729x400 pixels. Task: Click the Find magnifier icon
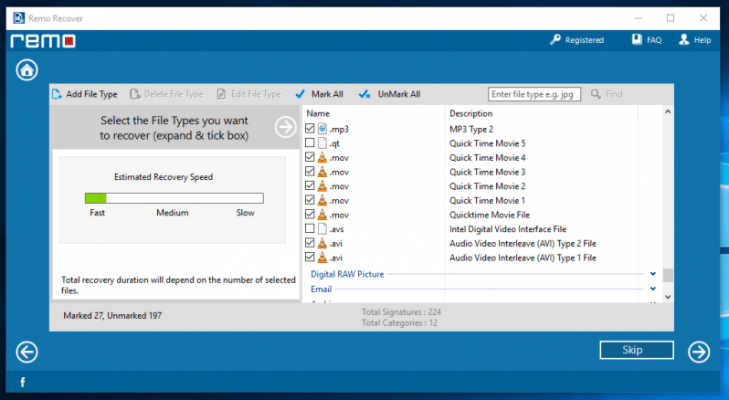click(596, 94)
